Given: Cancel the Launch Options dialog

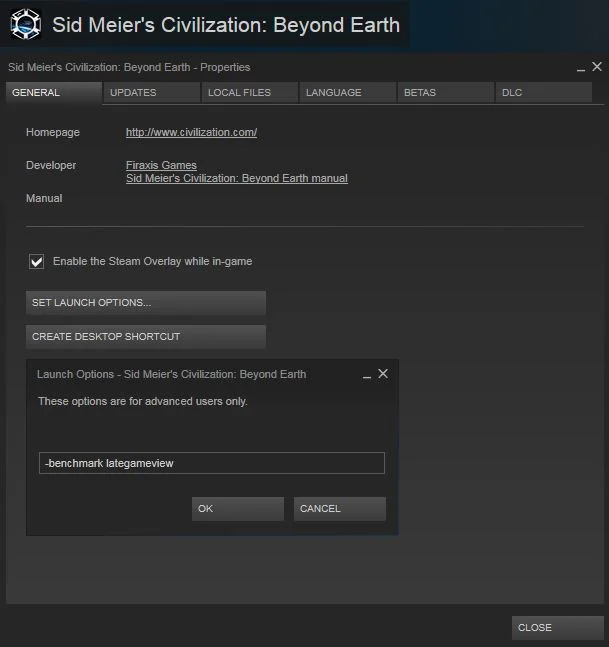Looking at the screenshot, I should click(340, 508).
